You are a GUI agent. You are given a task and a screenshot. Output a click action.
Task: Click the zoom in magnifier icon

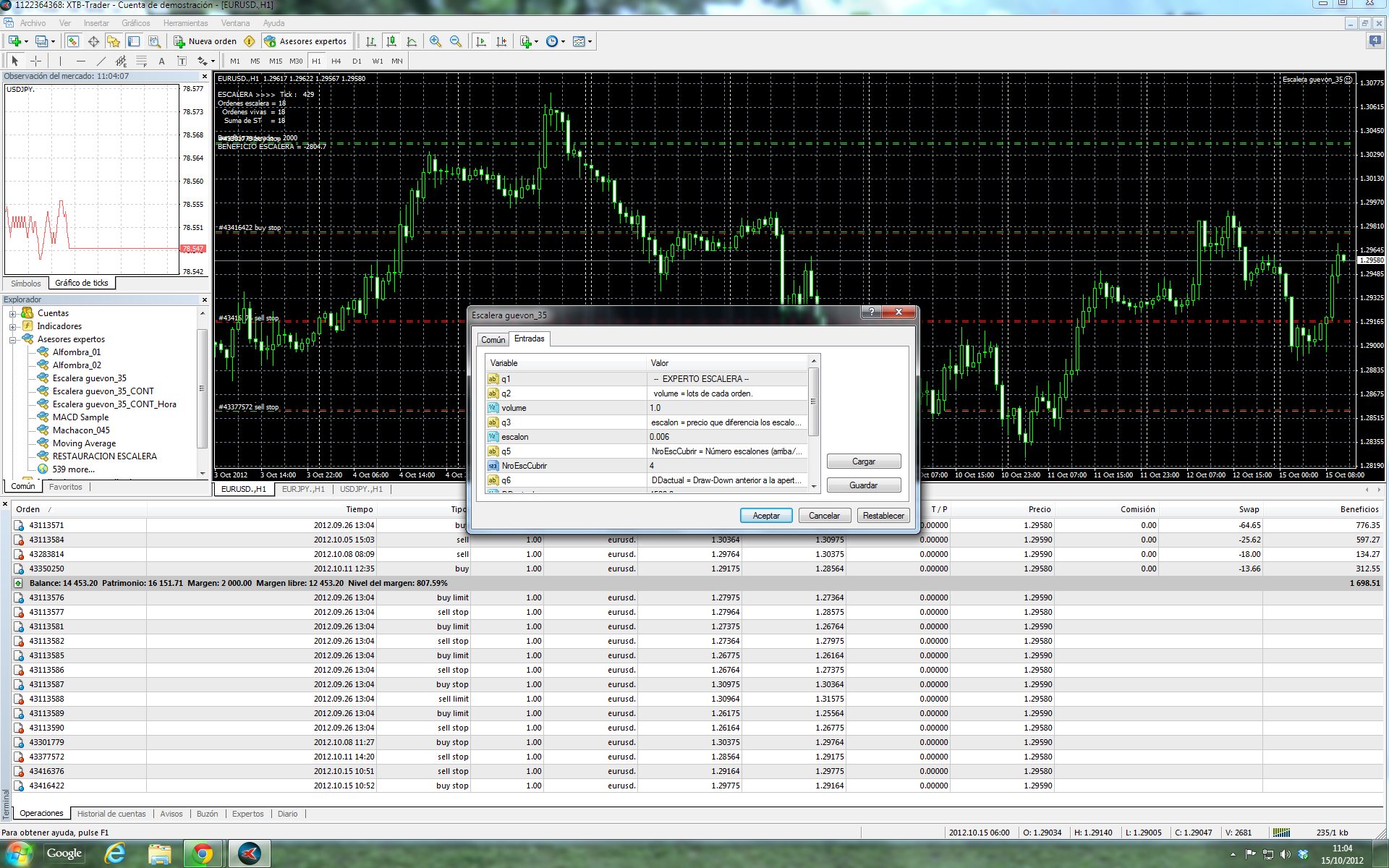tap(435, 41)
